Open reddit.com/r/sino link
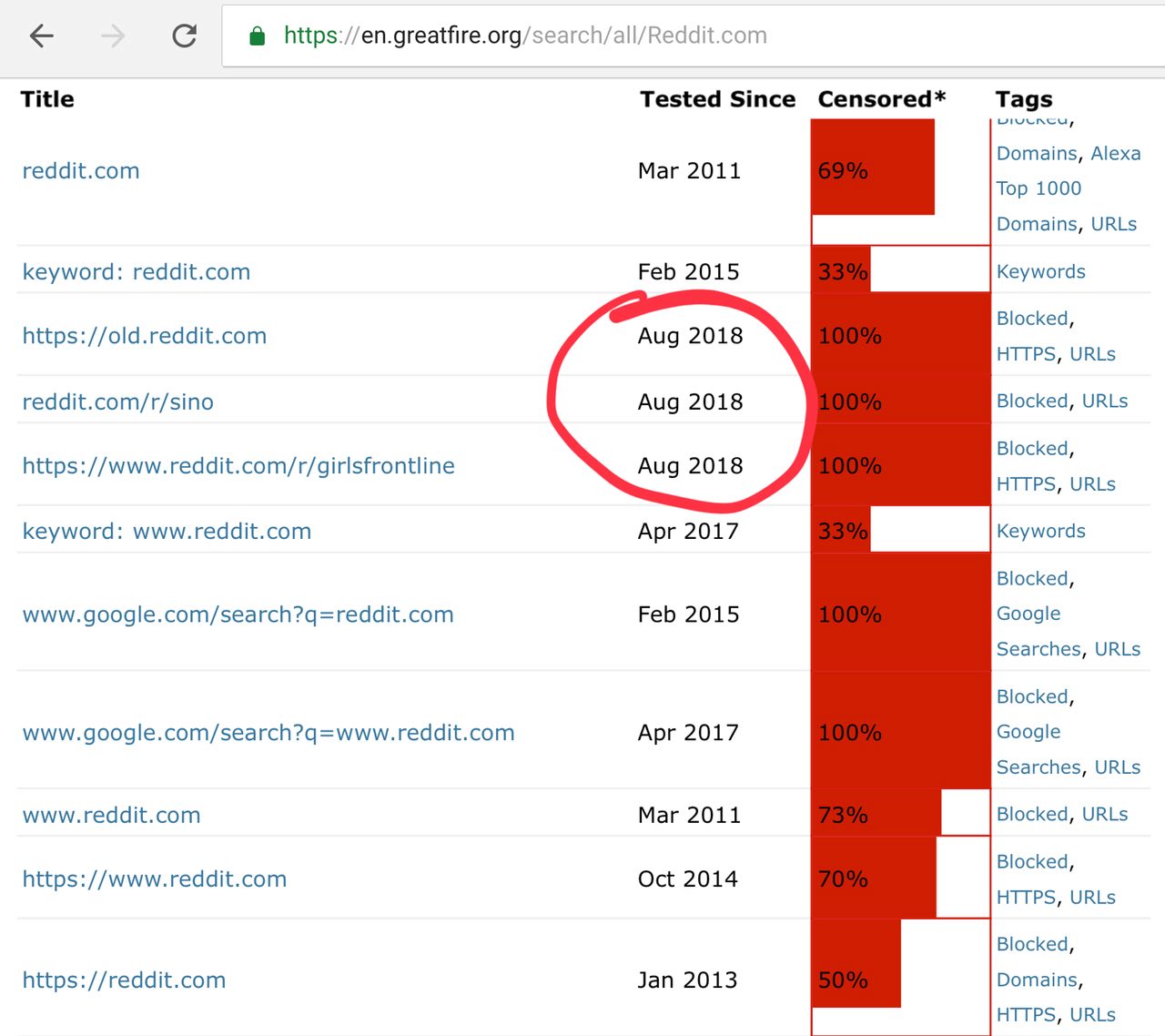This screenshot has height=1036, width=1165. (x=118, y=402)
